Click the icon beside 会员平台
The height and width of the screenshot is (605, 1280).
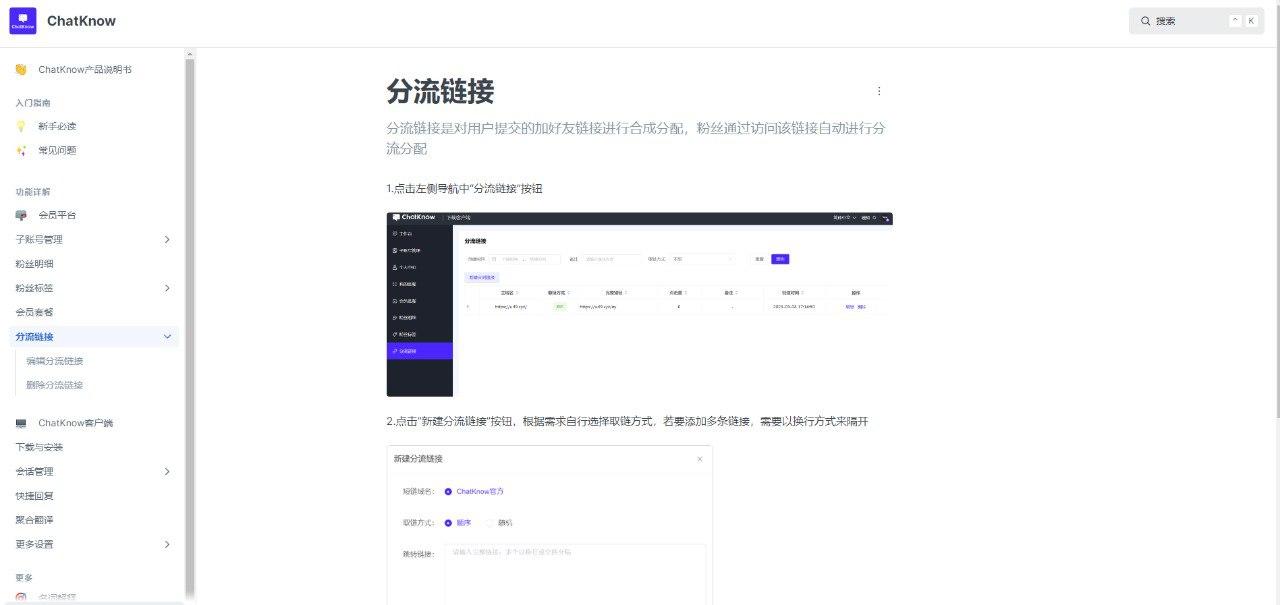[21, 215]
